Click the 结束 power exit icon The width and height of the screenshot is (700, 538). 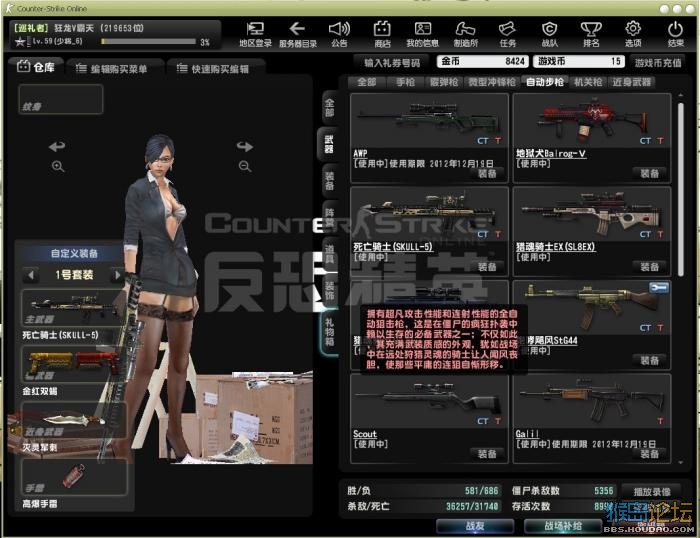[x=675, y=34]
